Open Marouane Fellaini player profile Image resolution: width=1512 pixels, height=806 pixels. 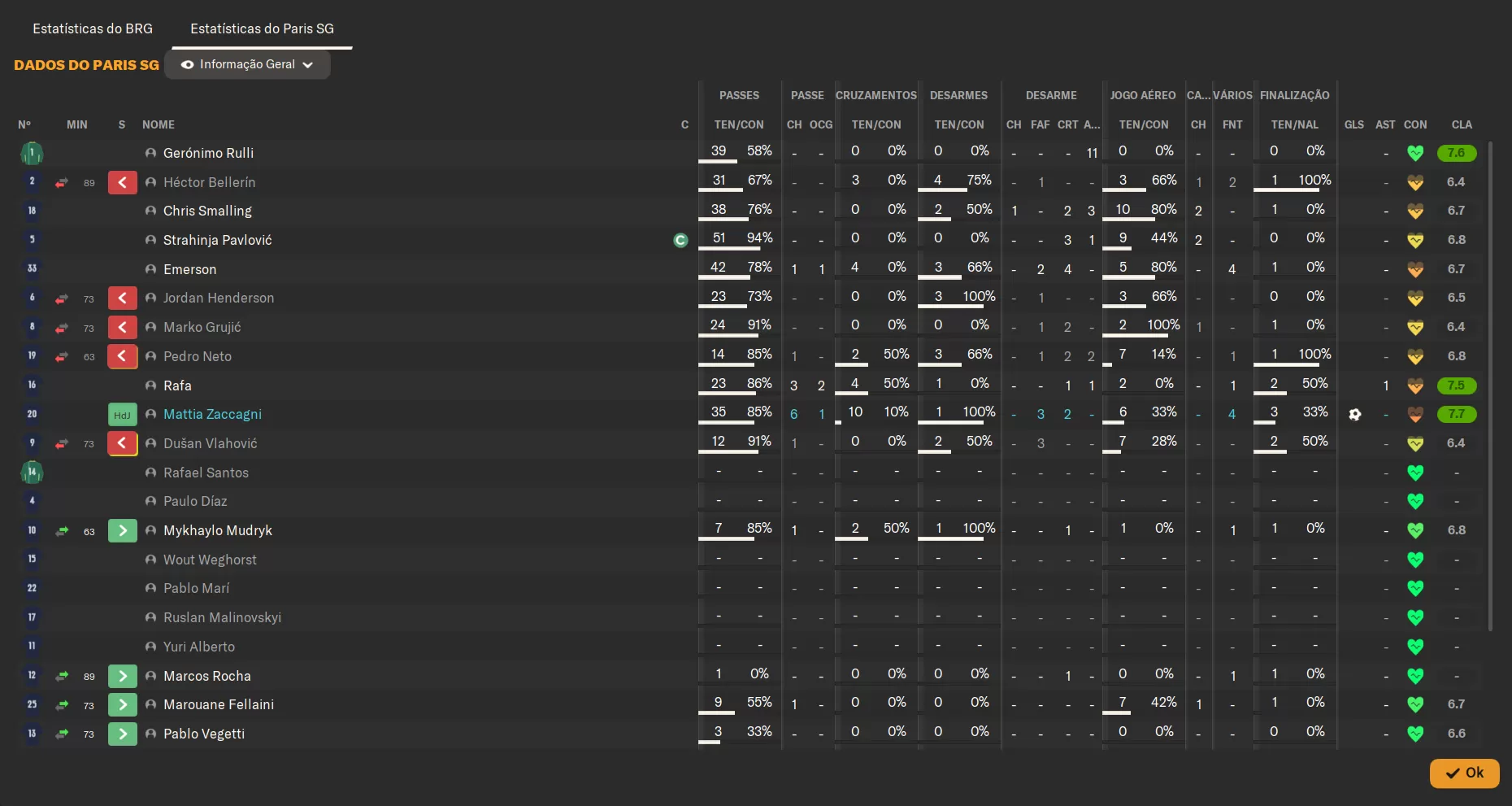(x=219, y=705)
